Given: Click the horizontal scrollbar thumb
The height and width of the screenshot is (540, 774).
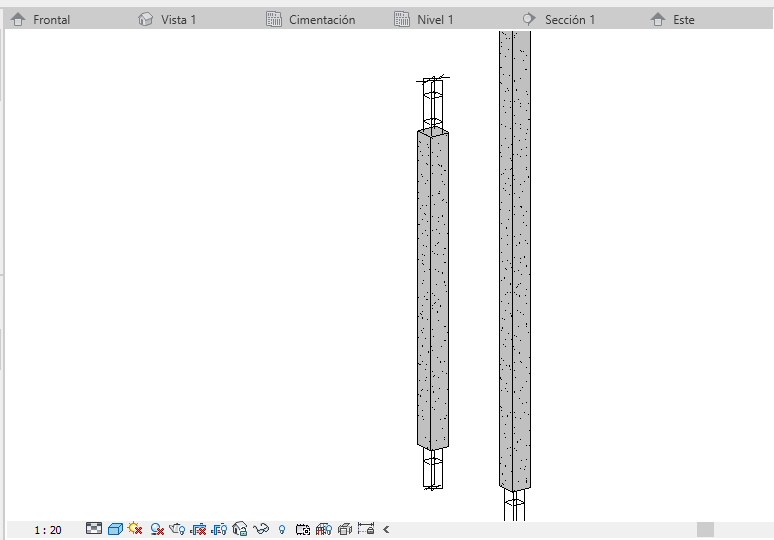Looking at the screenshot, I should pos(705,530).
